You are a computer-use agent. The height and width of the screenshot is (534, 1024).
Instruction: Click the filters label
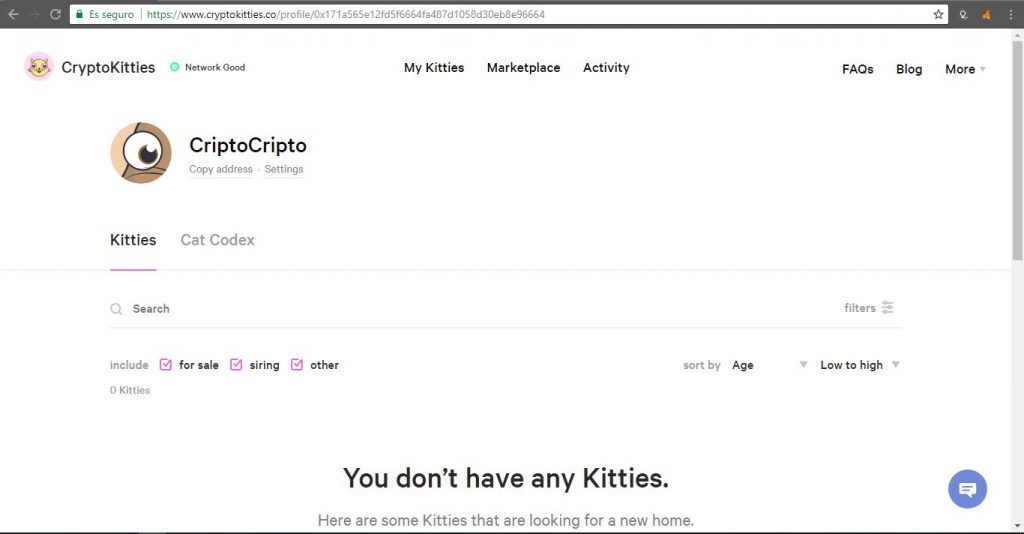(x=859, y=307)
